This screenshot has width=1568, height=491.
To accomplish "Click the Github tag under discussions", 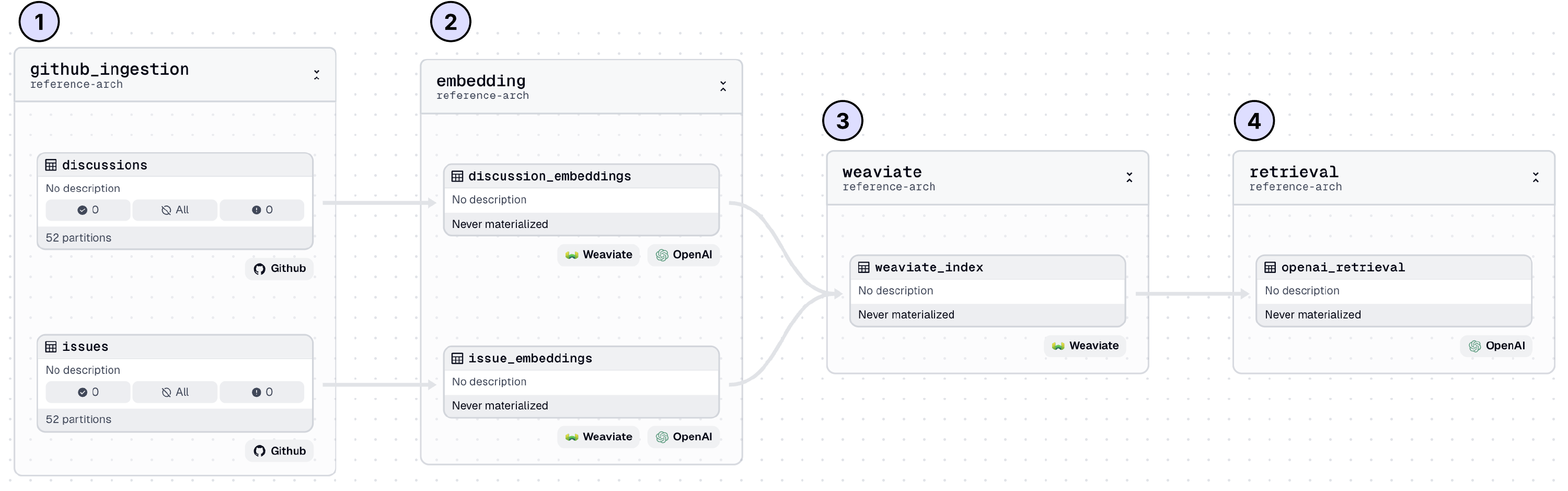I will (x=280, y=269).
